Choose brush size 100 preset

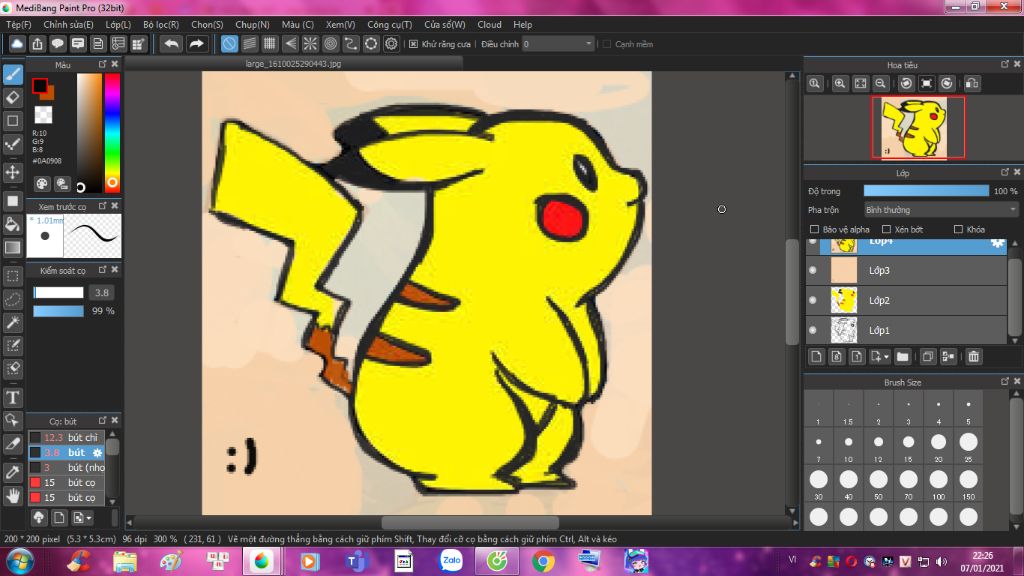coord(938,484)
